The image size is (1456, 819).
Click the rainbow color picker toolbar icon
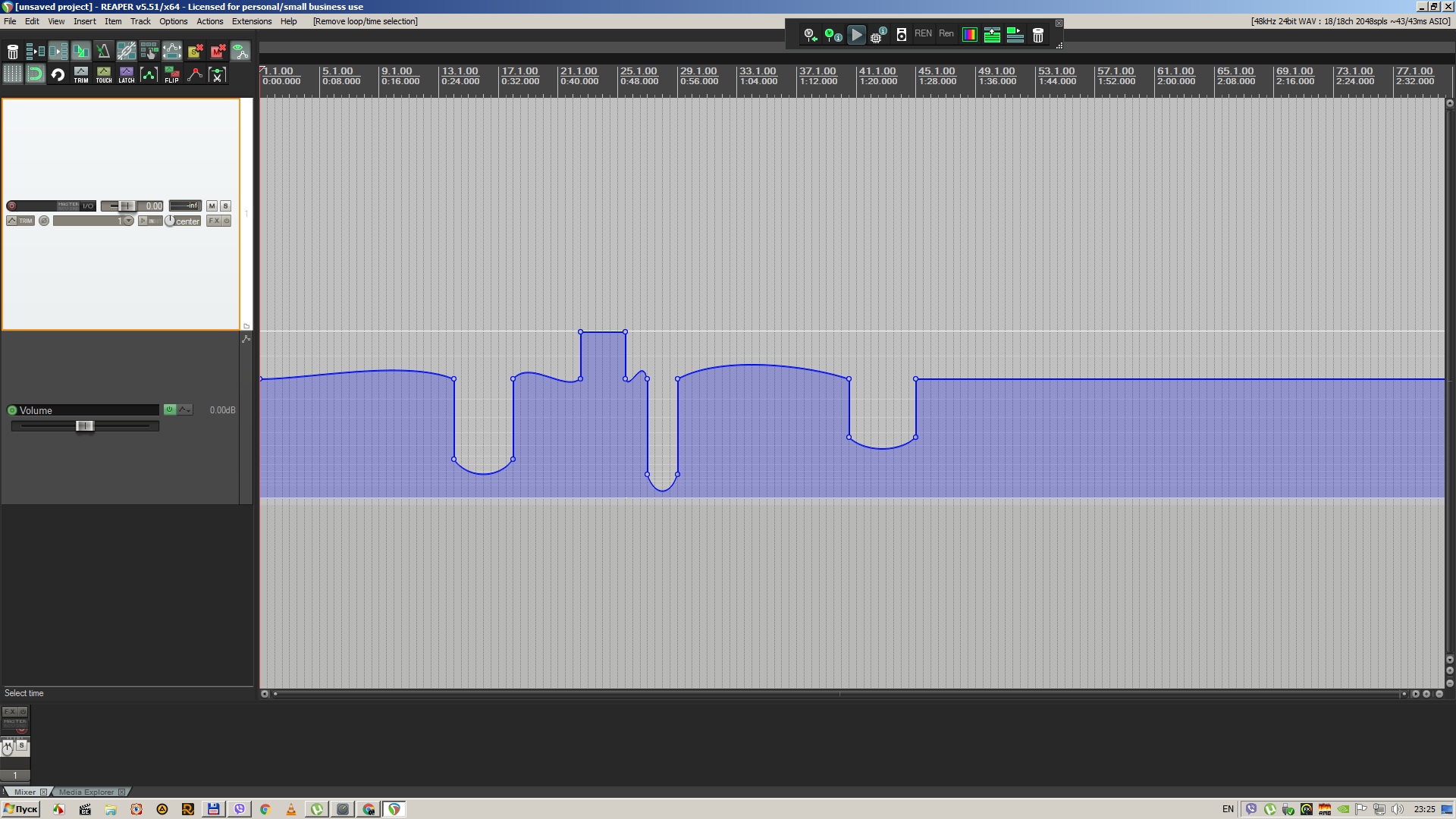click(x=969, y=35)
